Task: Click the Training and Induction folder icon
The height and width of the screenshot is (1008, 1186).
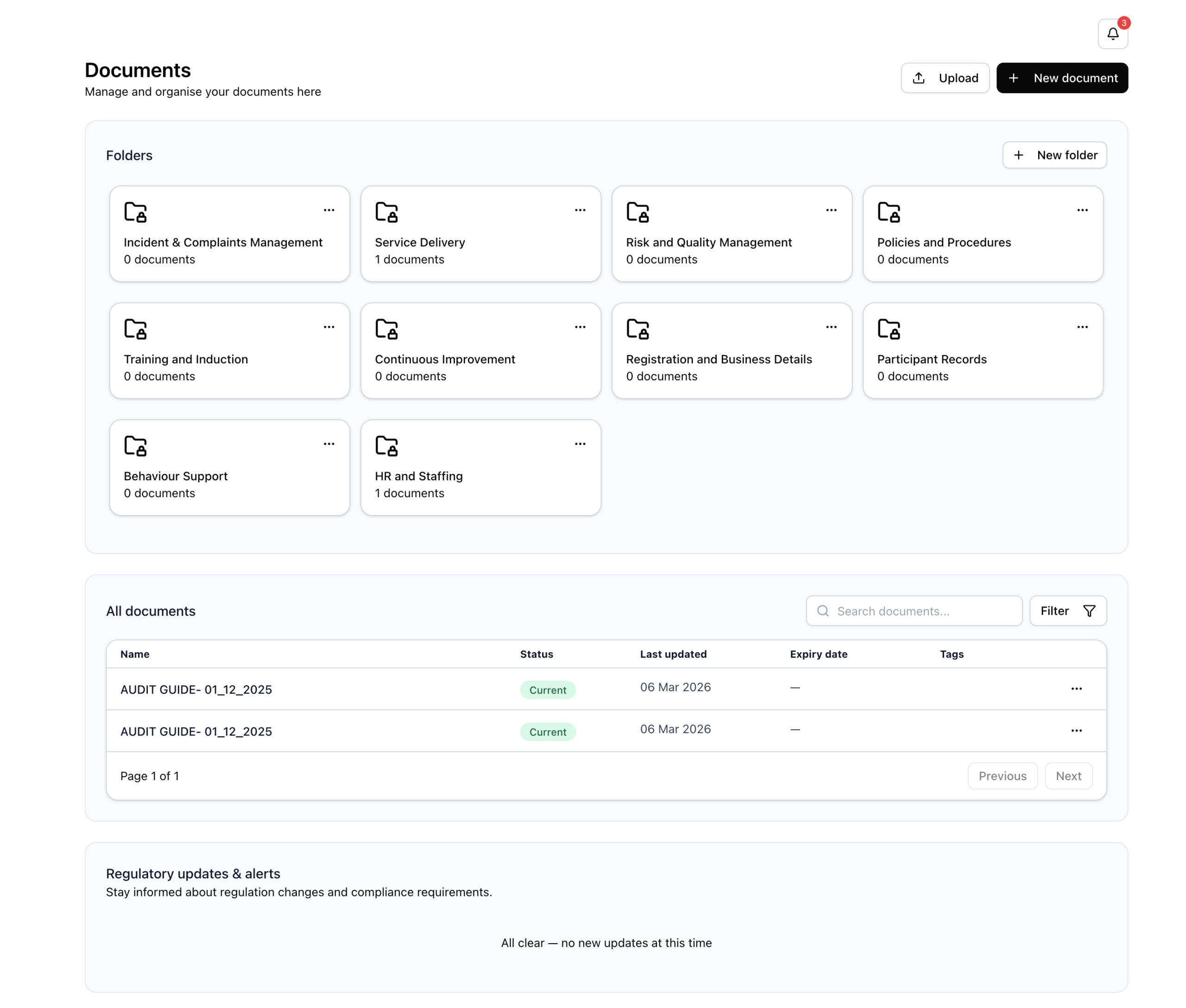Action: (x=135, y=329)
